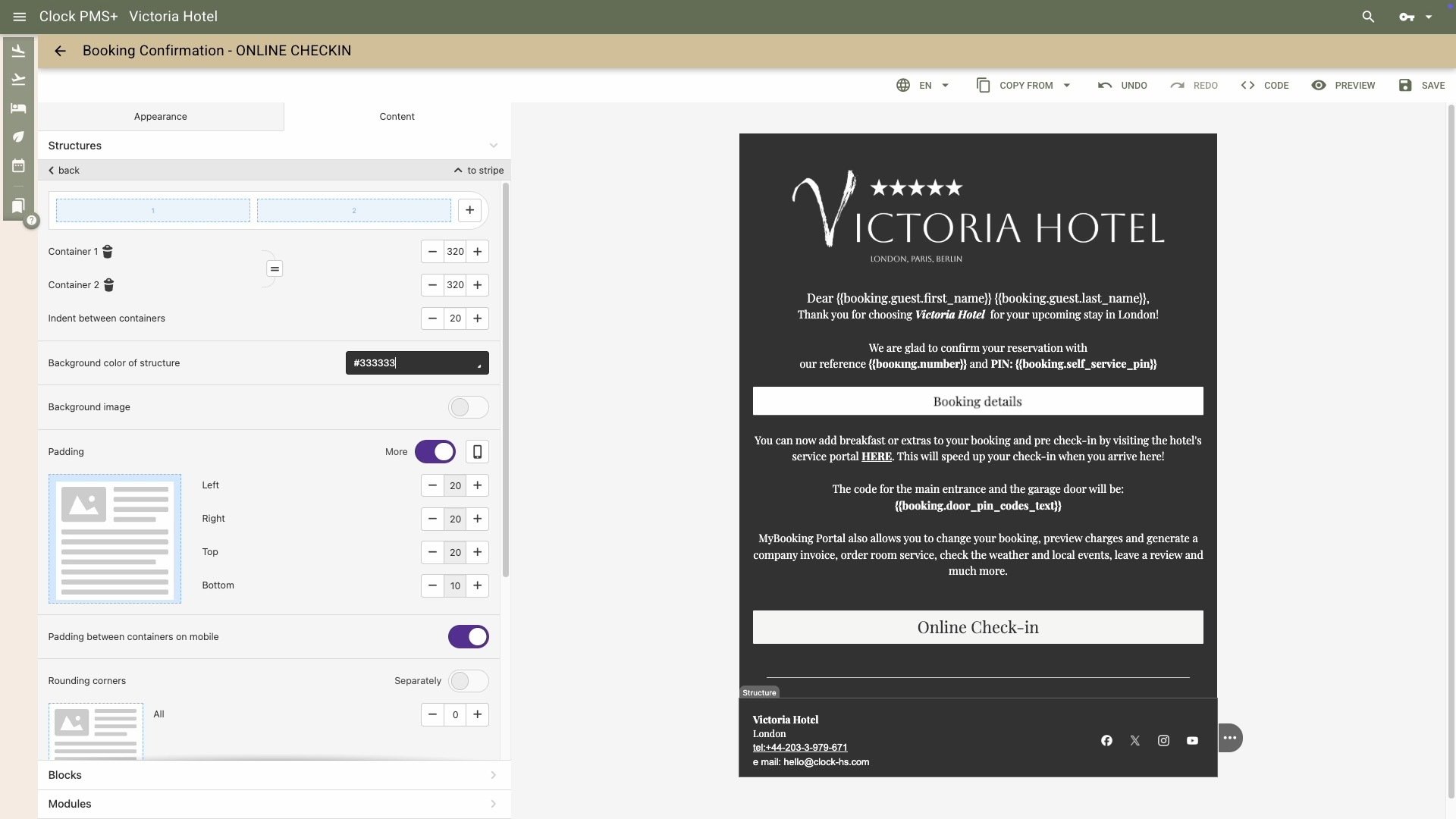Increase Right padding value
This screenshot has width=1456, height=819.
478,519
